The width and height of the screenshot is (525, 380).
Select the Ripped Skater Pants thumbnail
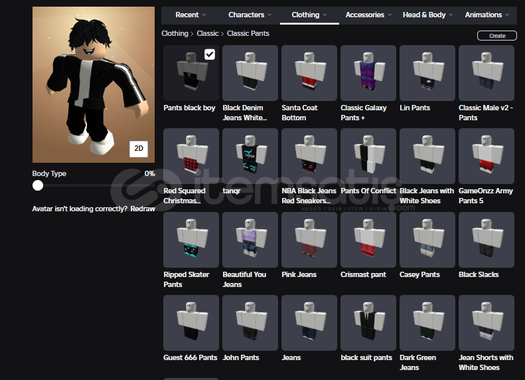[x=191, y=240]
